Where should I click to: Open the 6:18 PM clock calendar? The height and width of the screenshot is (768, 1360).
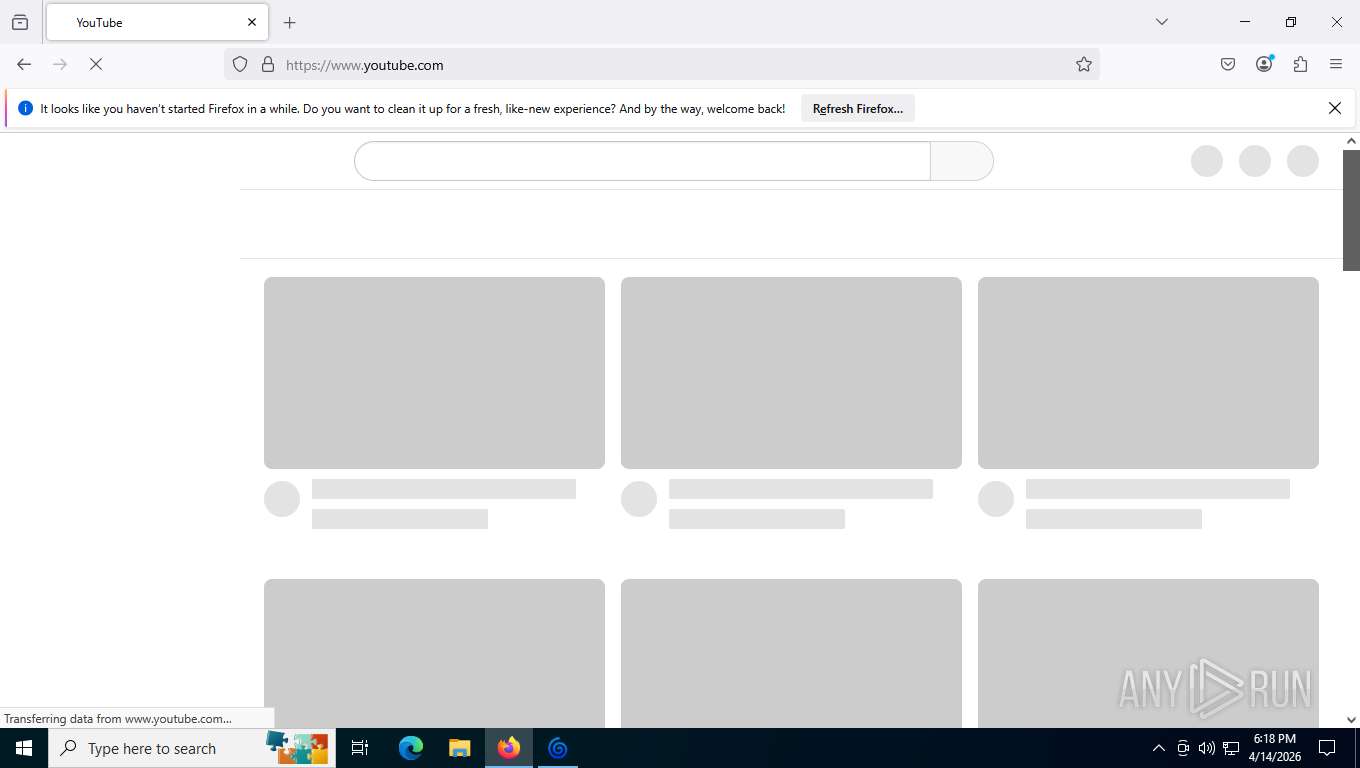tap(1274, 748)
